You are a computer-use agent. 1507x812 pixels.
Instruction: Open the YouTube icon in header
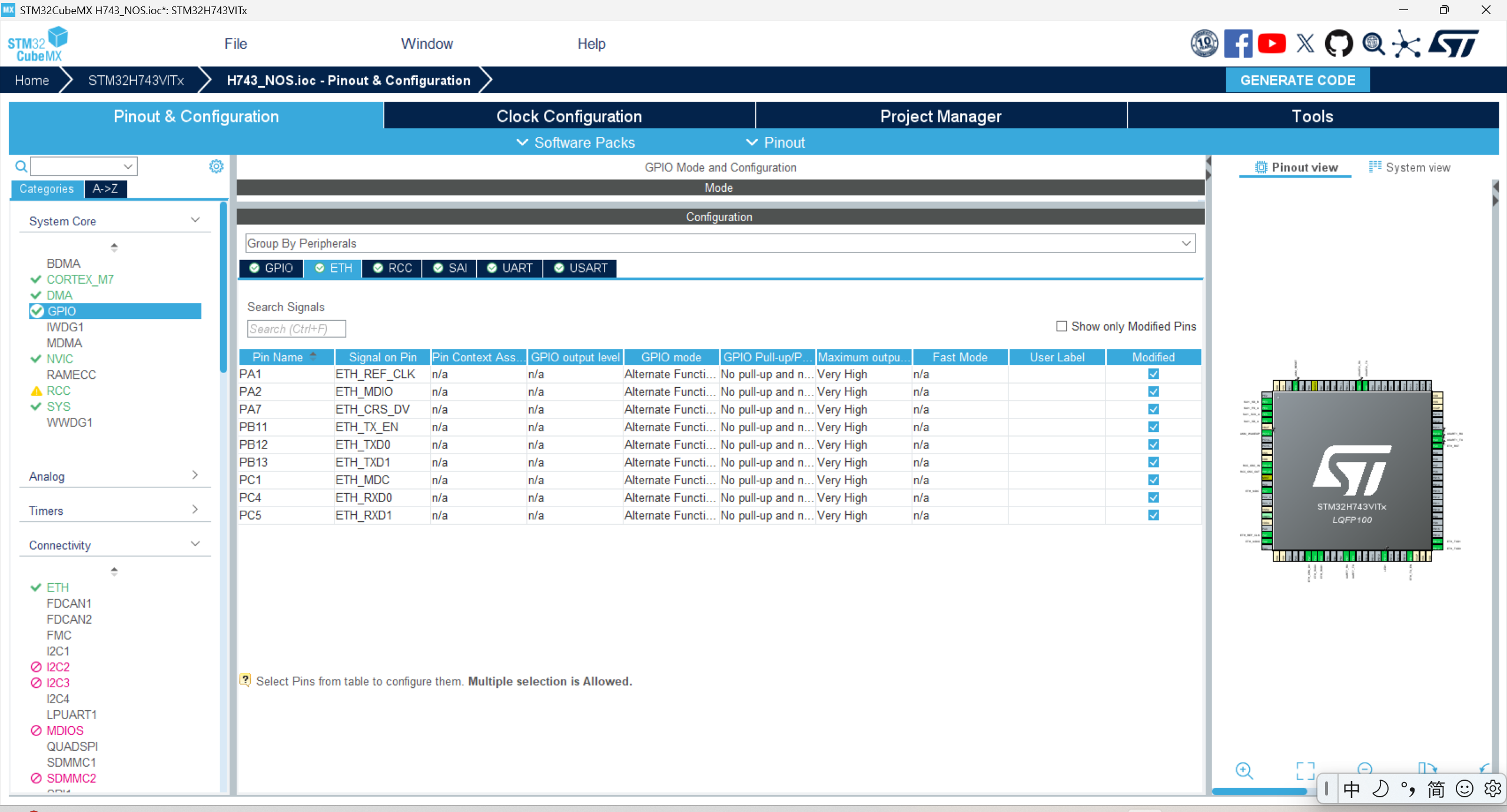[x=1272, y=44]
